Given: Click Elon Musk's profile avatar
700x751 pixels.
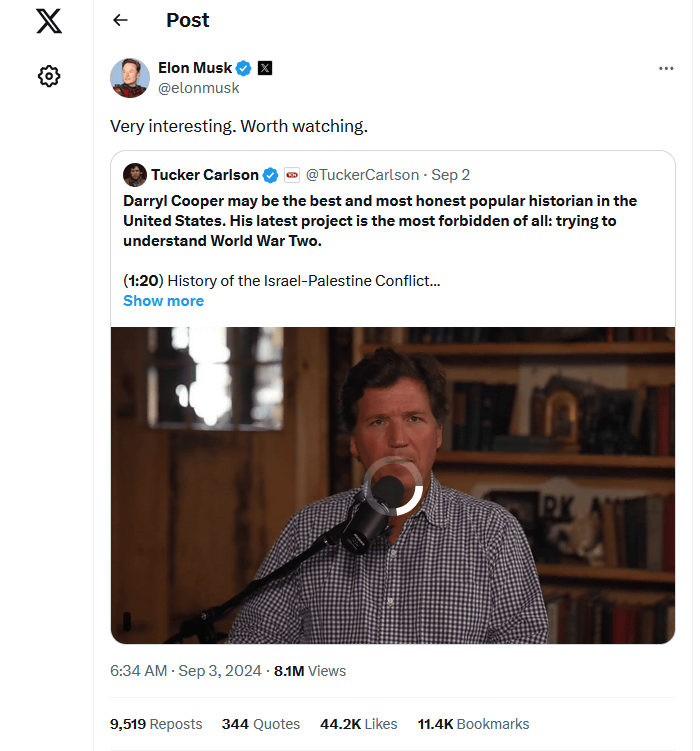Looking at the screenshot, I should click(130, 78).
